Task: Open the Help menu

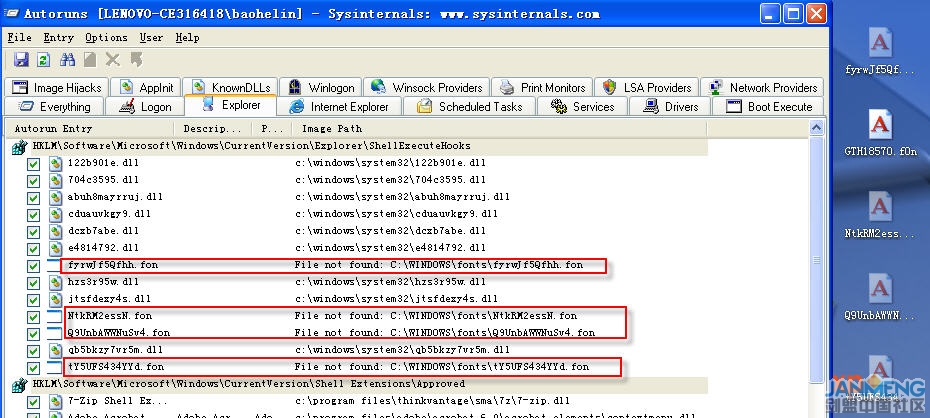Action: coord(187,37)
